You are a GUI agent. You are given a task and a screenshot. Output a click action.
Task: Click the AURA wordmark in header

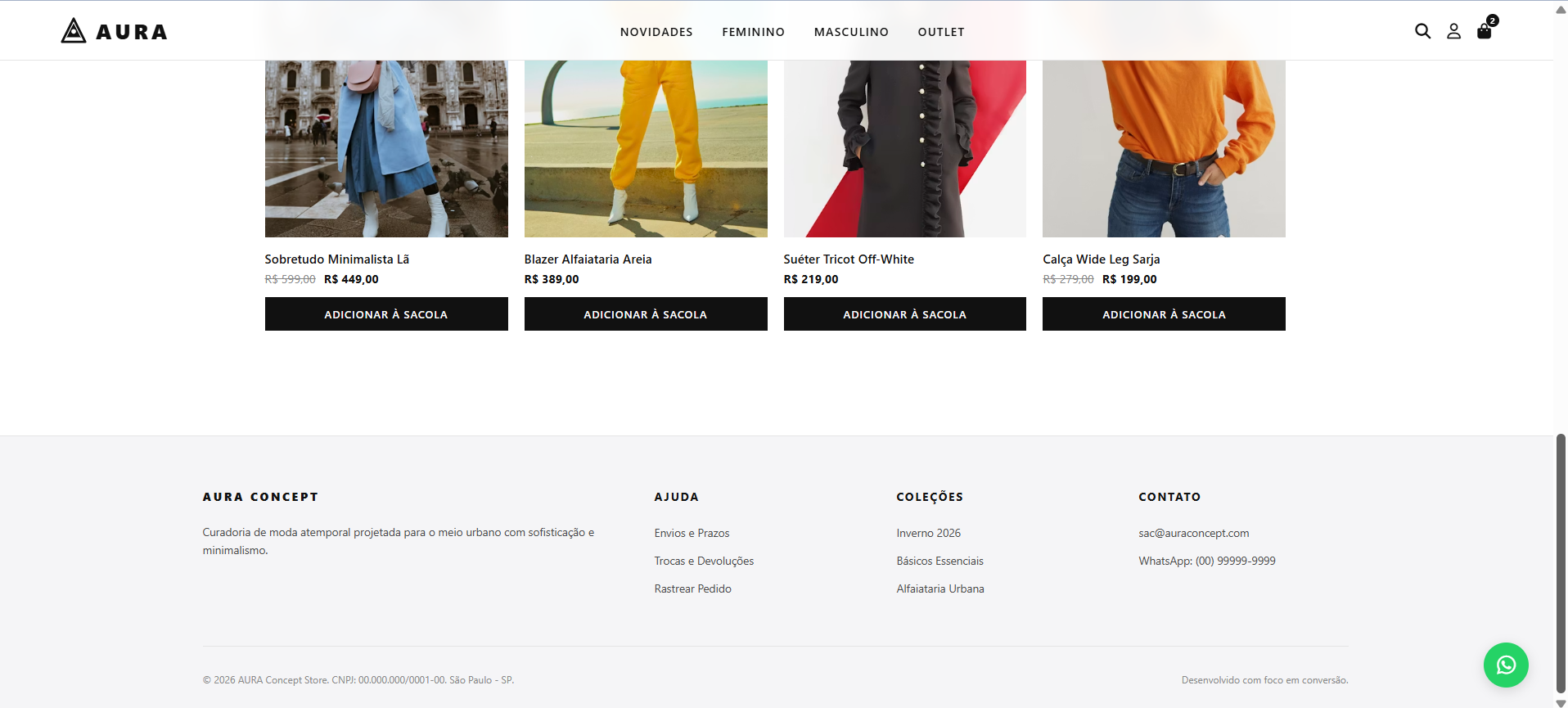(132, 32)
